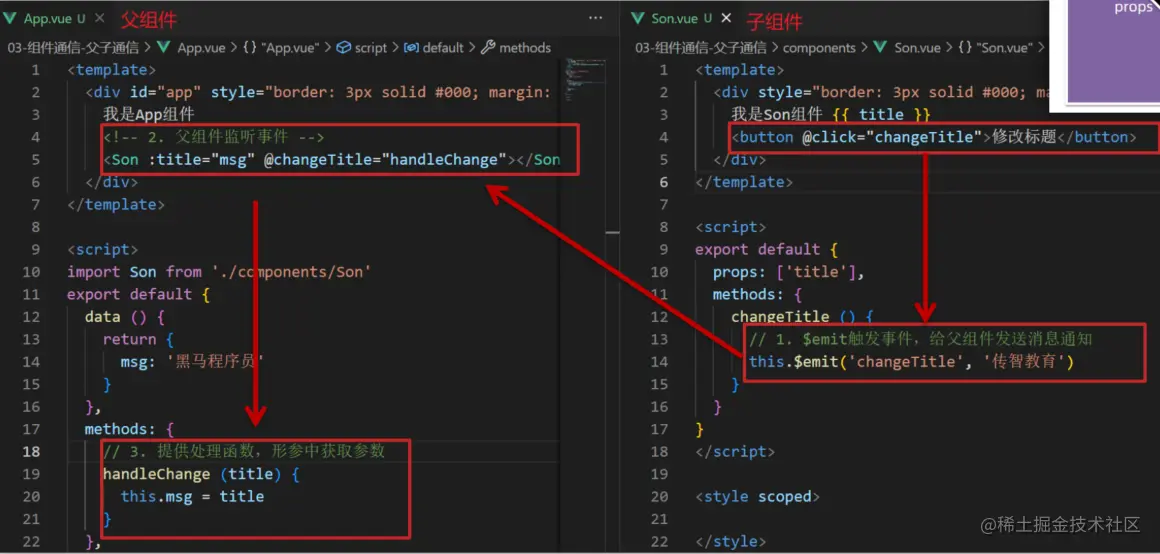Click the this.$emit('changeTitle', '传智教育') line
1160x554 pixels.
(911, 362)
